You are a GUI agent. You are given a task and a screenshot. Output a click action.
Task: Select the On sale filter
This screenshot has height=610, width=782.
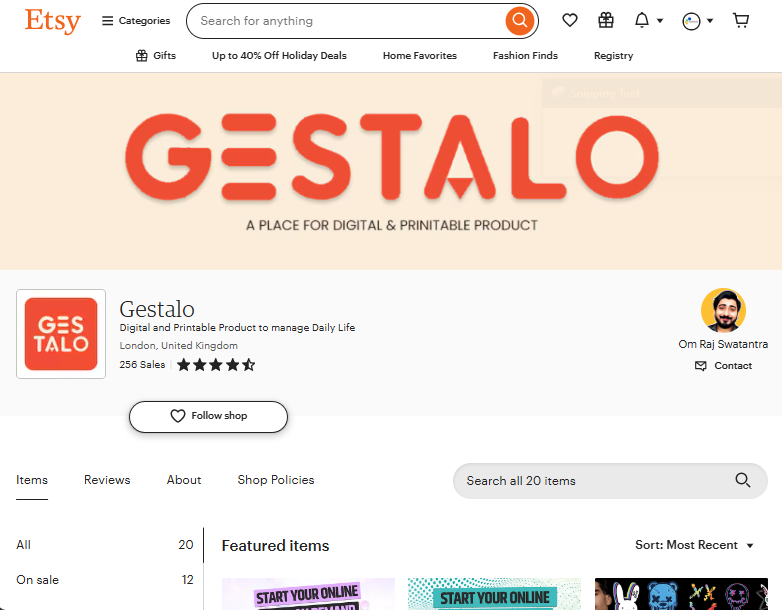click(105, 580)
